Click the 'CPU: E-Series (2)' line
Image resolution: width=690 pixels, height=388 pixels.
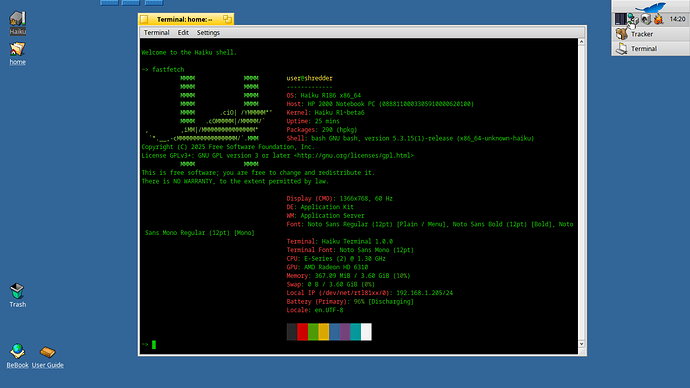336,259
